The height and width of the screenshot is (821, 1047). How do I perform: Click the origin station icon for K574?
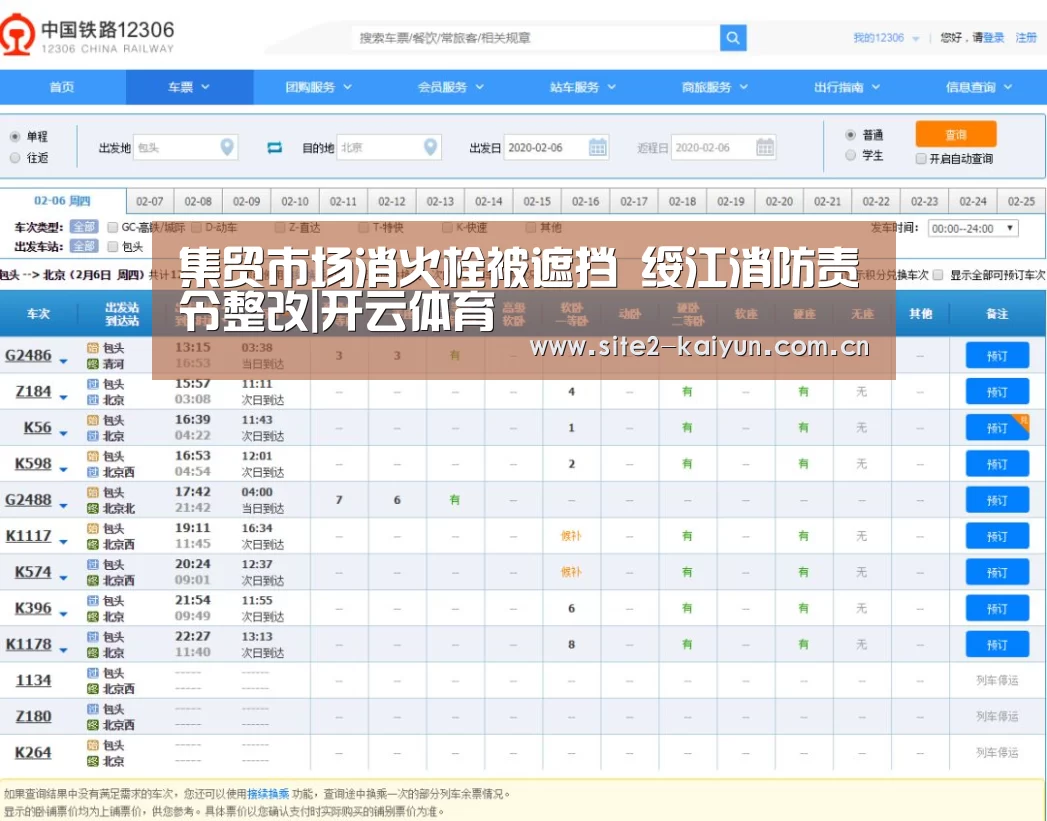(93, 564)
